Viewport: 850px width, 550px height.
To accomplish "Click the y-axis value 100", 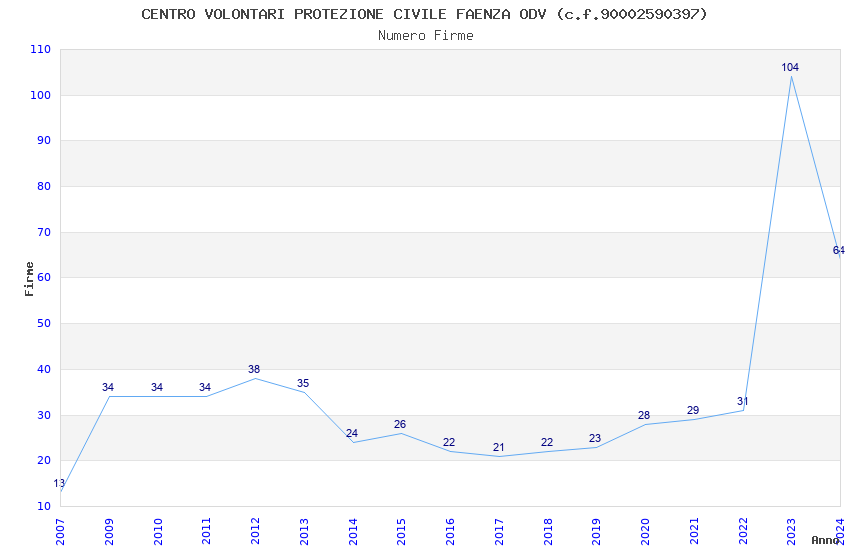I will pos(40,95).
